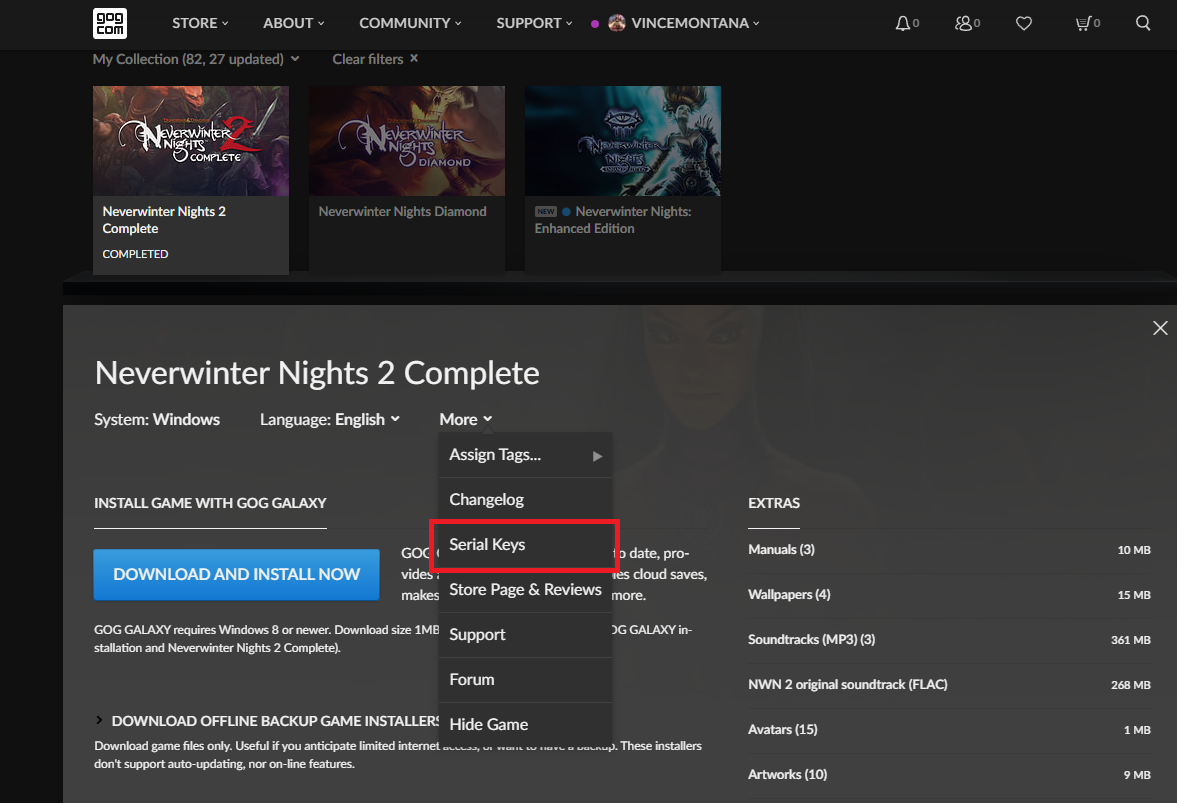This screenshot has width=1177, height=803.
Task: Select Serial Keys menu entry
Action: click(x=525, y=545)
